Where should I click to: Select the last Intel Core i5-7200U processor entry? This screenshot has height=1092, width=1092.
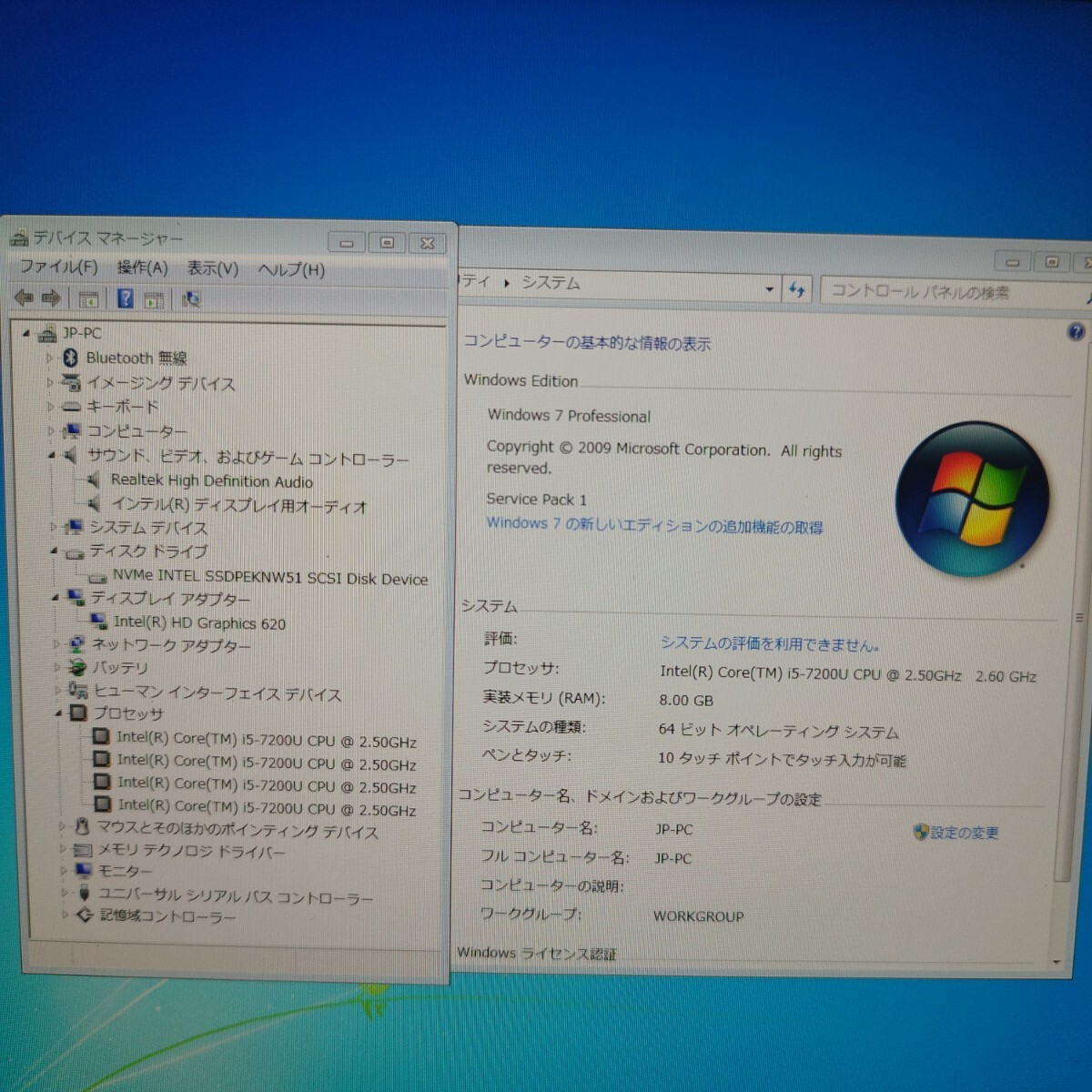pyautogui.click(x=267, y=806)
